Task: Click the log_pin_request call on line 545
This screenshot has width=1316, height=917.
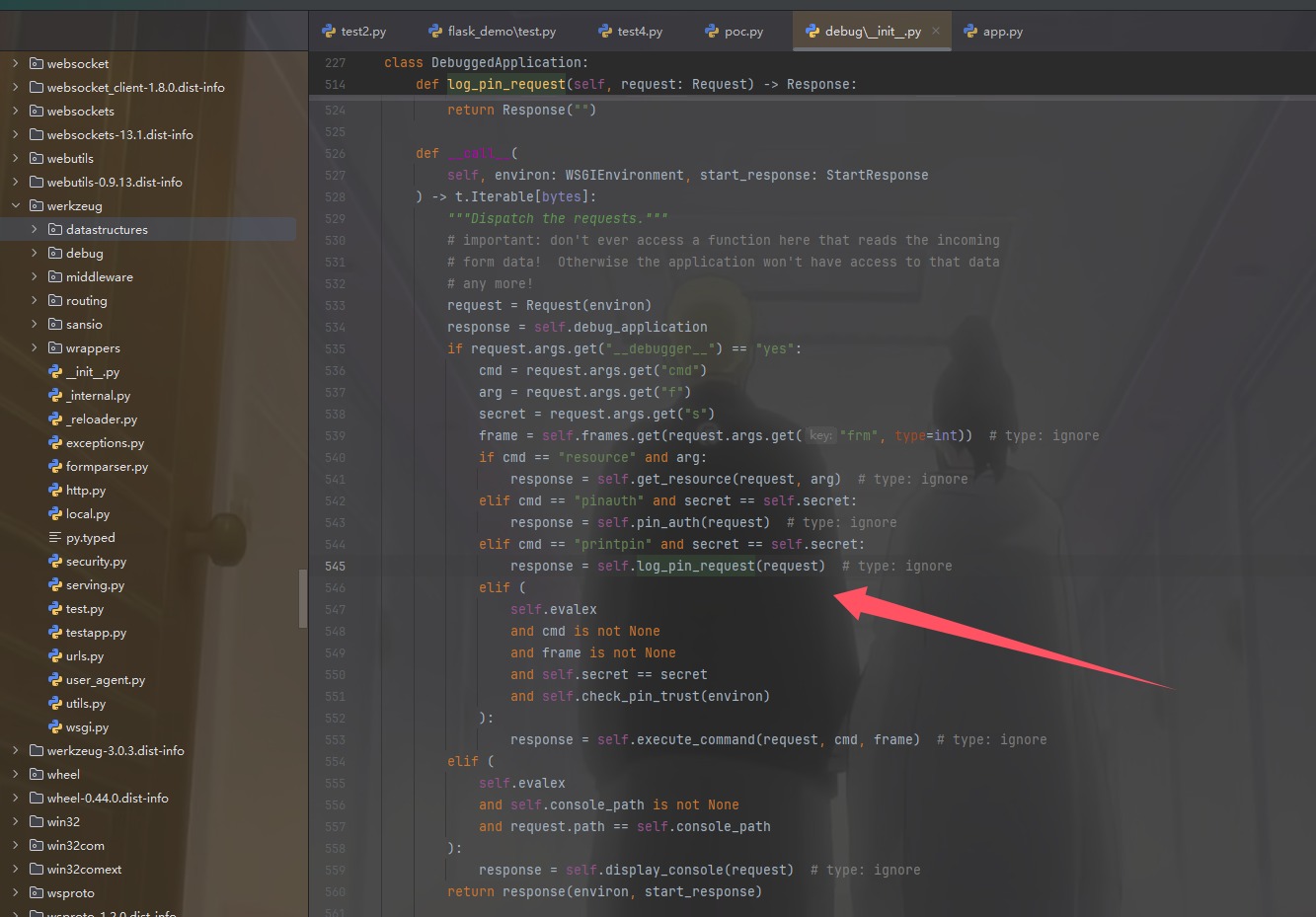Action: [695, 567]
